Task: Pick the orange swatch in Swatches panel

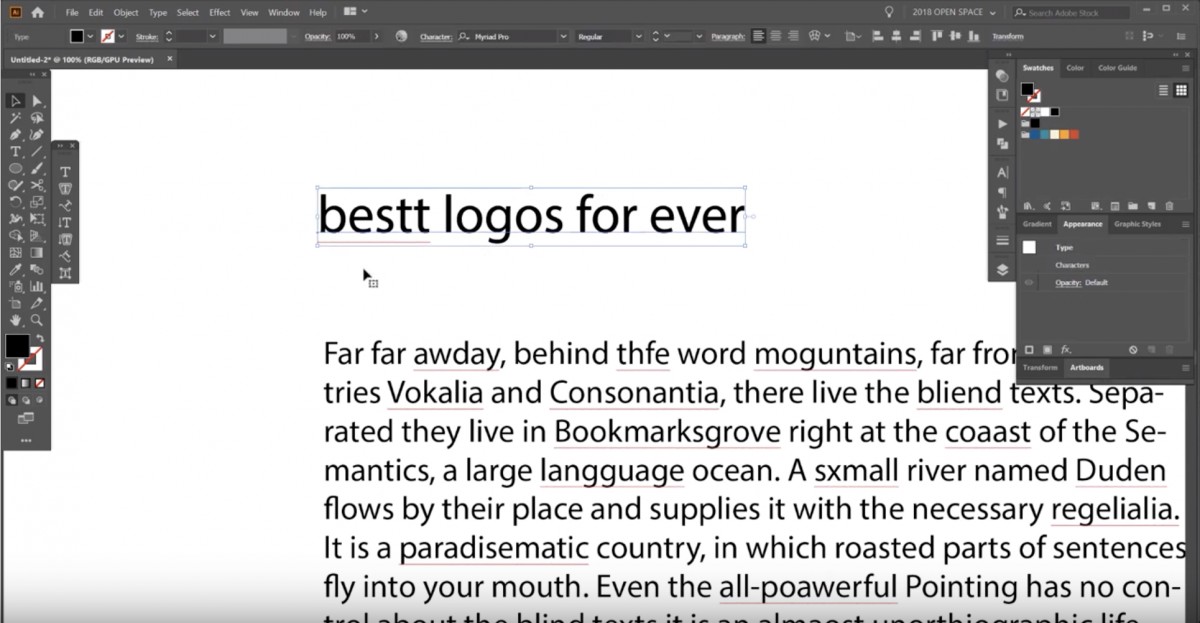Action: [x=1063, y=134]
